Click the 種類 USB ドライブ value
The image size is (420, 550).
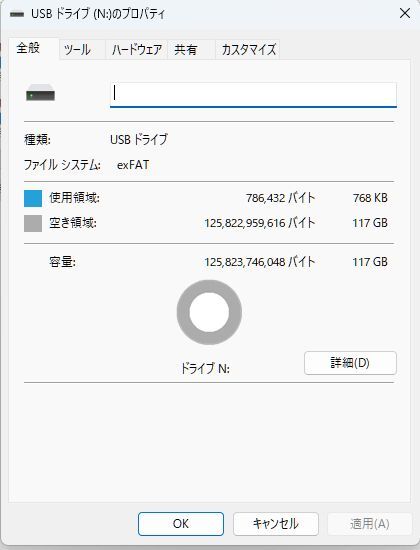point(139,140)
